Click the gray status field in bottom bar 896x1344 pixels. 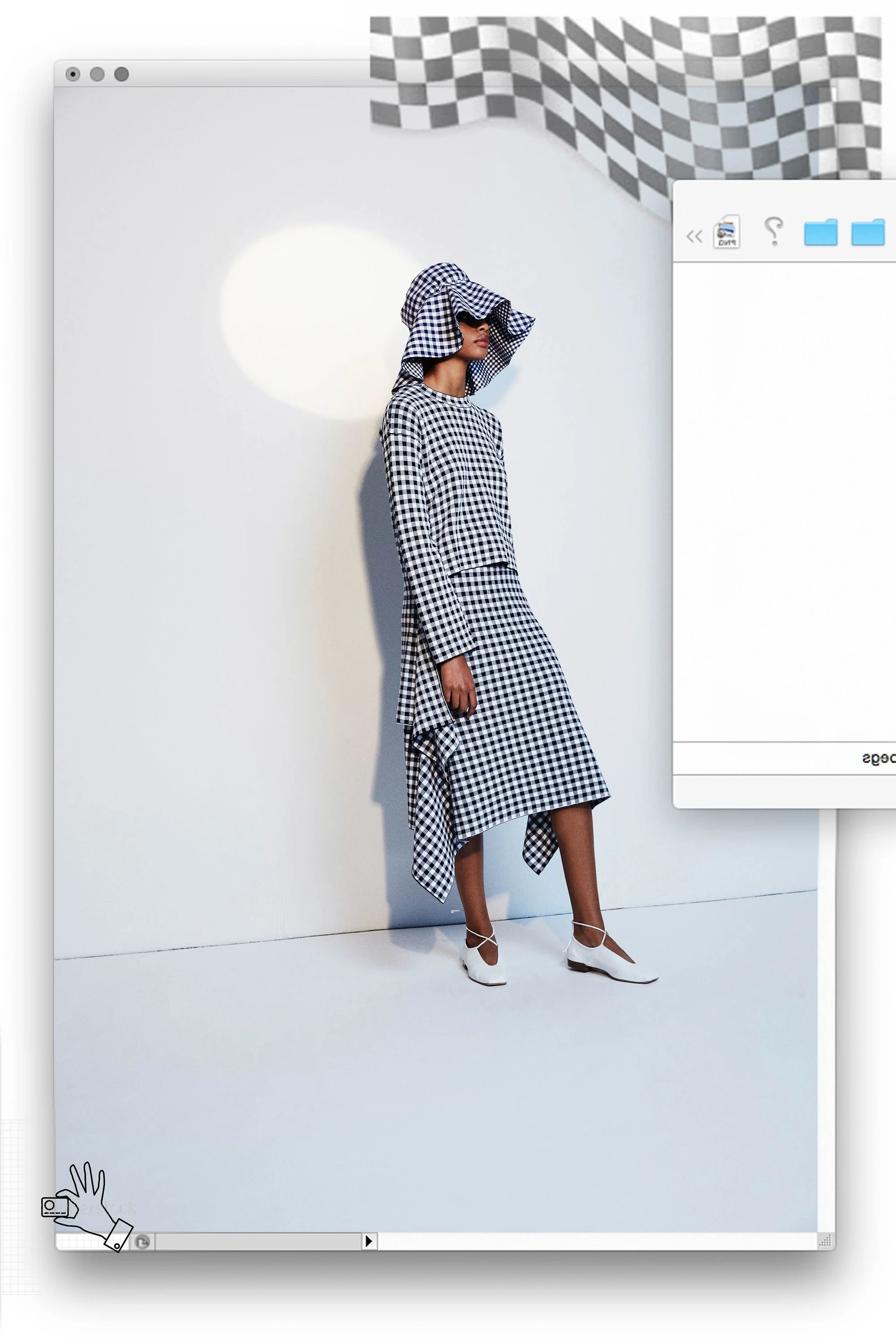258,1241
